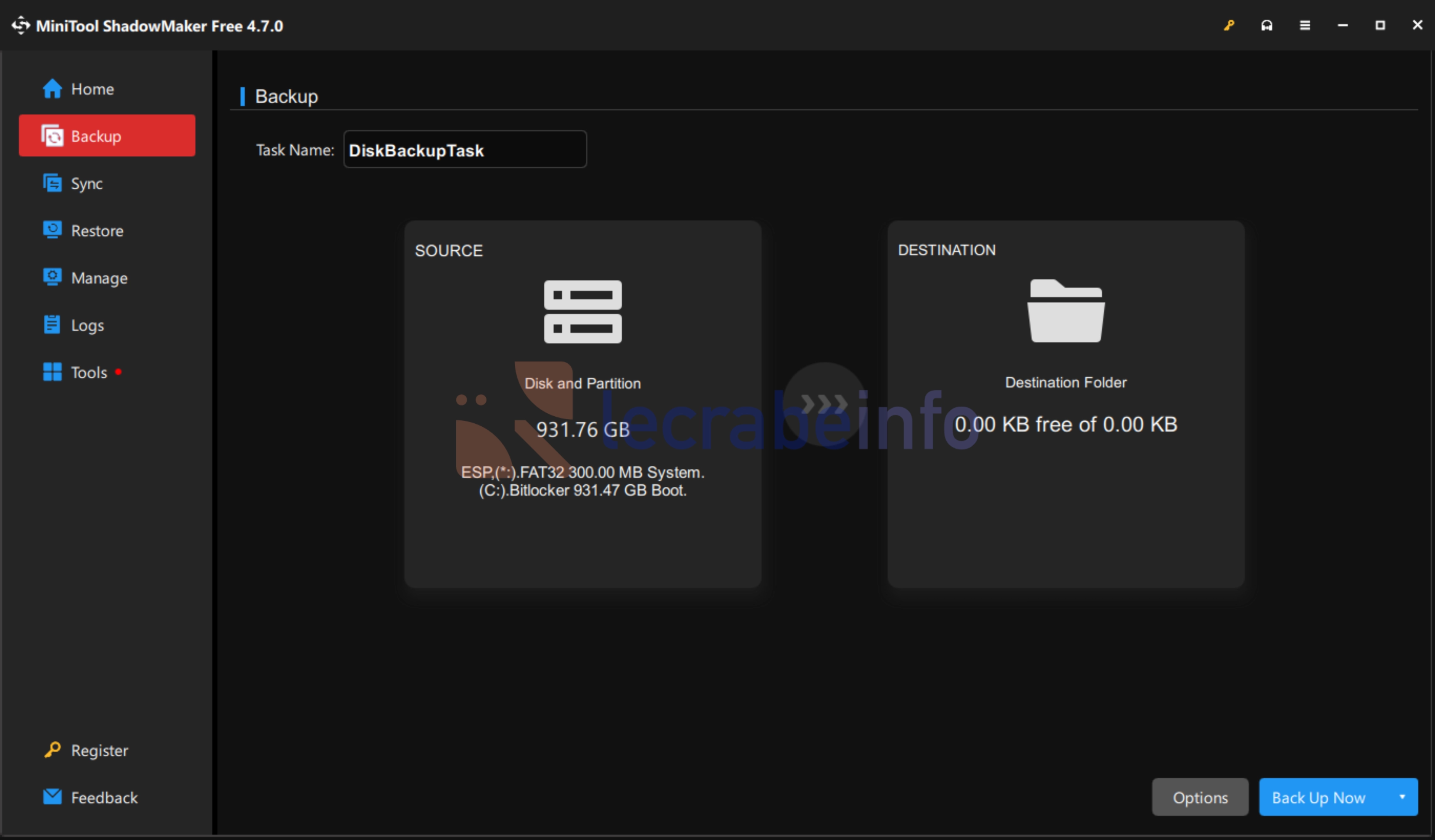Click the Tools grid icon
This screenshot has height=840, width=1435.
(x=53, y=372)
